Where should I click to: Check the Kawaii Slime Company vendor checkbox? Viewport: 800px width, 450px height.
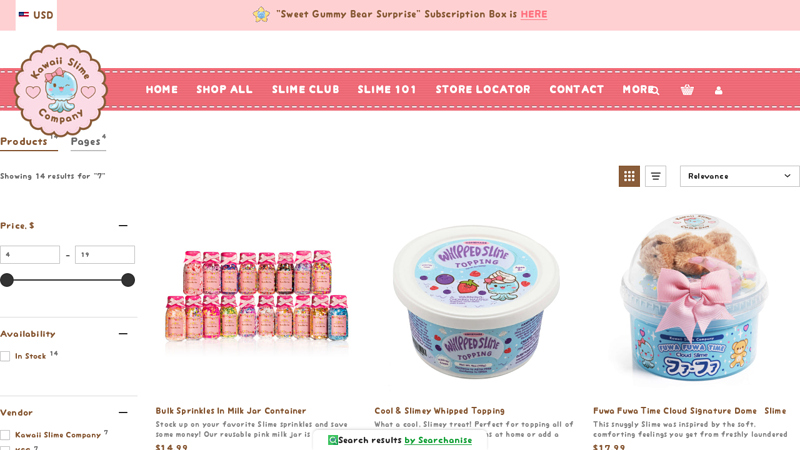coord(5,435)
